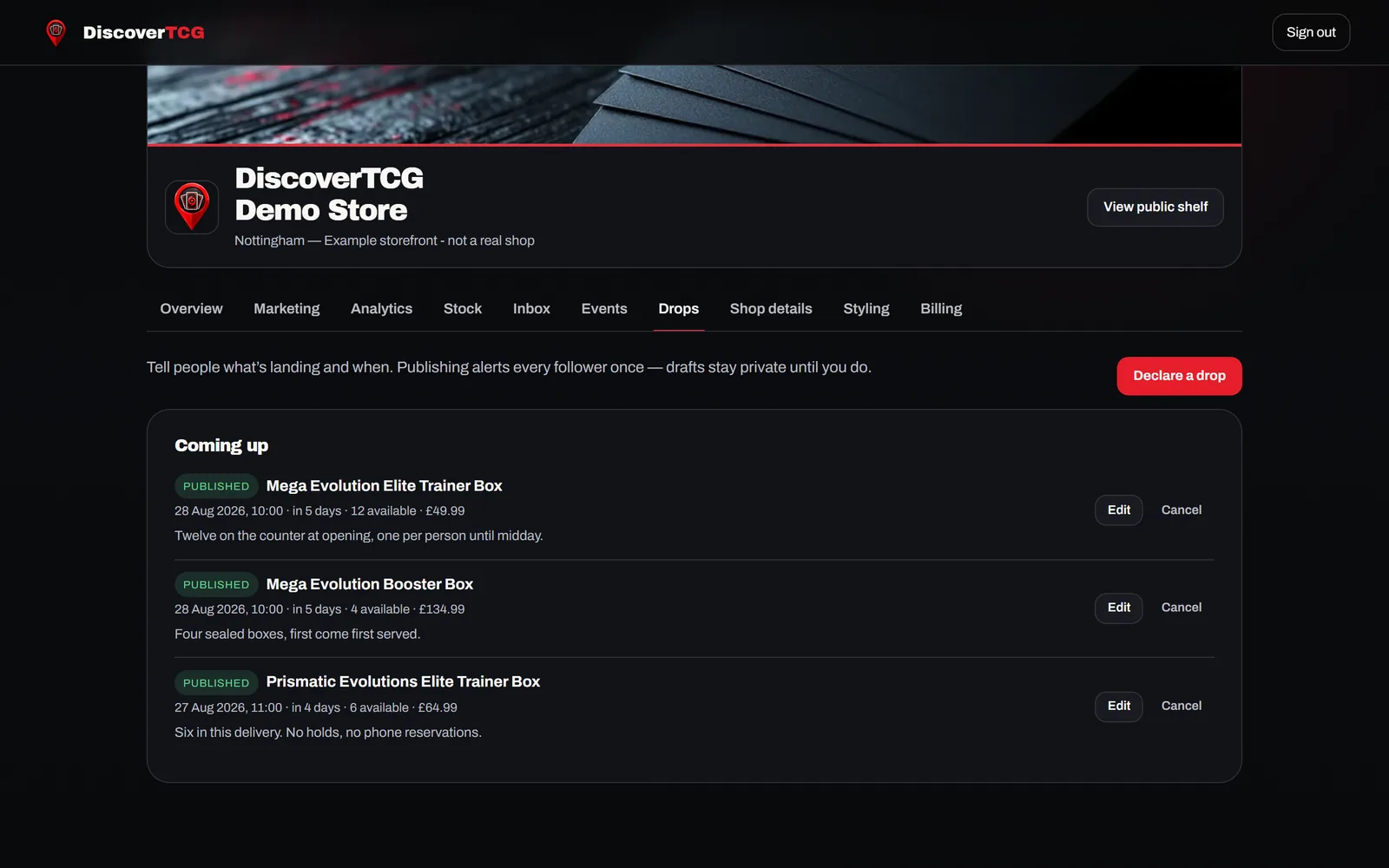The image size is (1389, 868).
Task: Click the Prismatic Evolutions Elite Trainer Box title
Action: point(403,682)
